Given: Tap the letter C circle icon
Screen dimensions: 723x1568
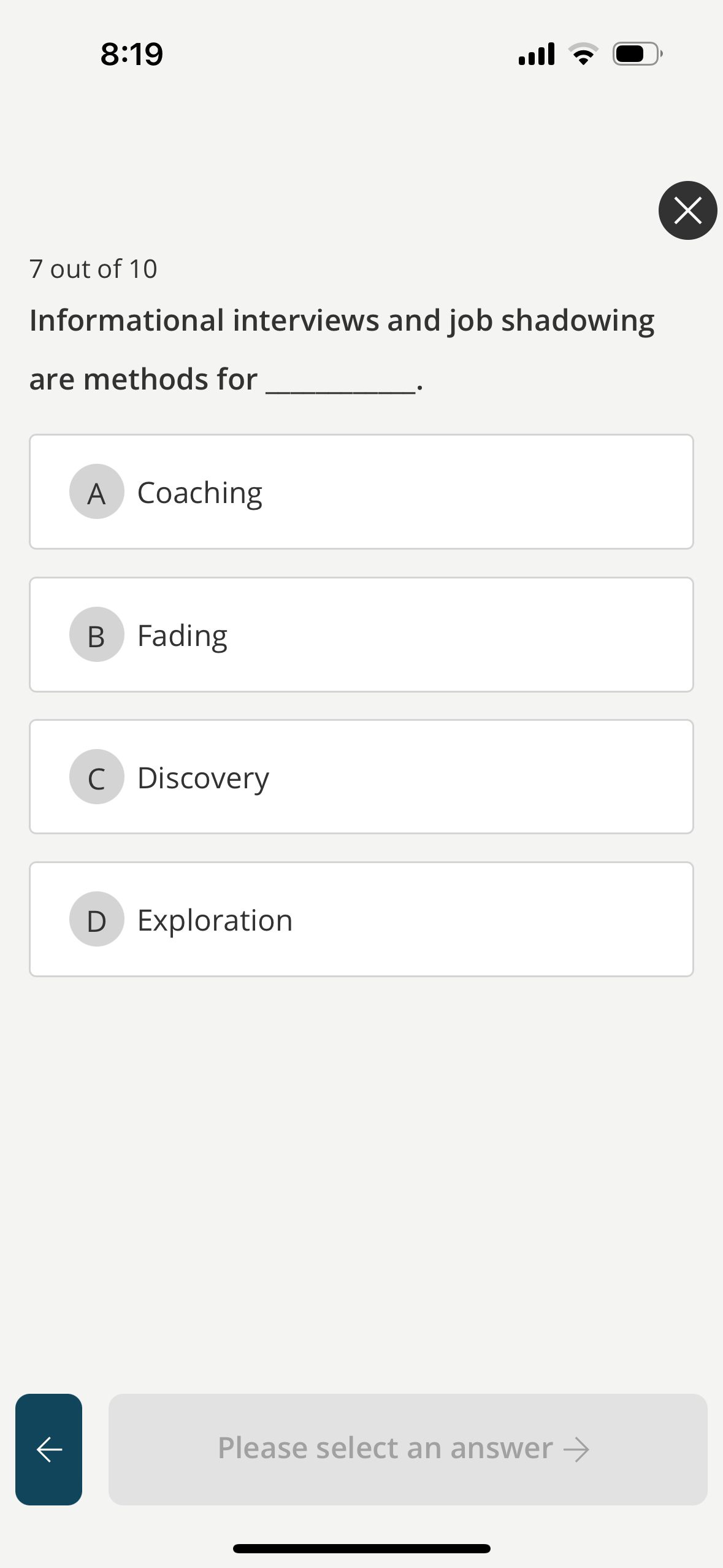Looking at the screenshot, I should [x=96, y=778].
